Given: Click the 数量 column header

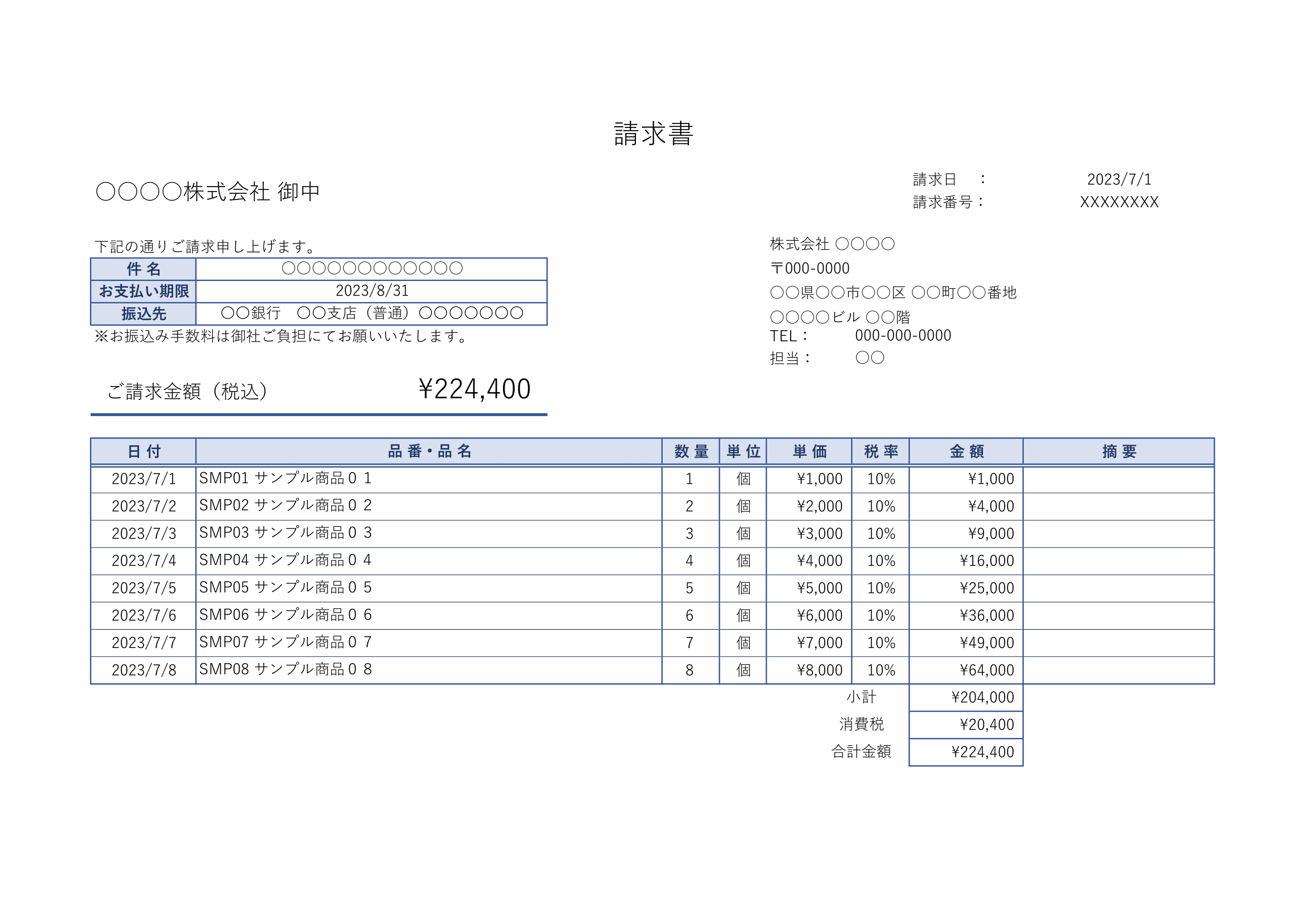Looking at the screenshot, I should click(x=691, y=452).
